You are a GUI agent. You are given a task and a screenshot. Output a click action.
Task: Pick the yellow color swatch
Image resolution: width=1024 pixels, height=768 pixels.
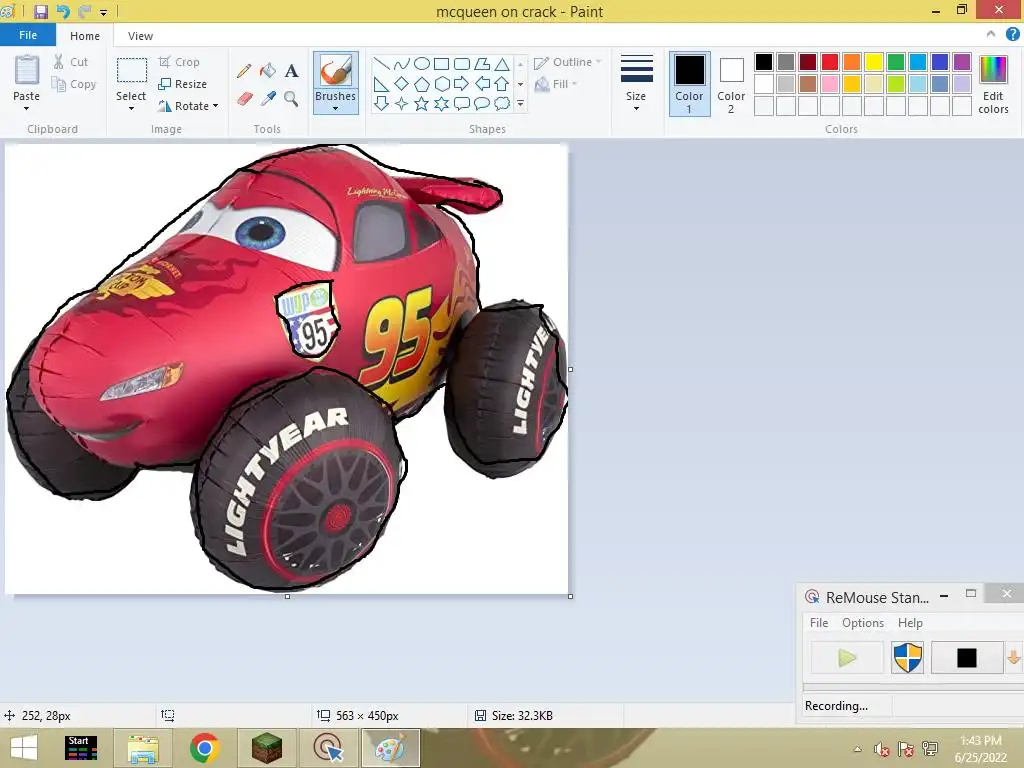tap(874, 62)
